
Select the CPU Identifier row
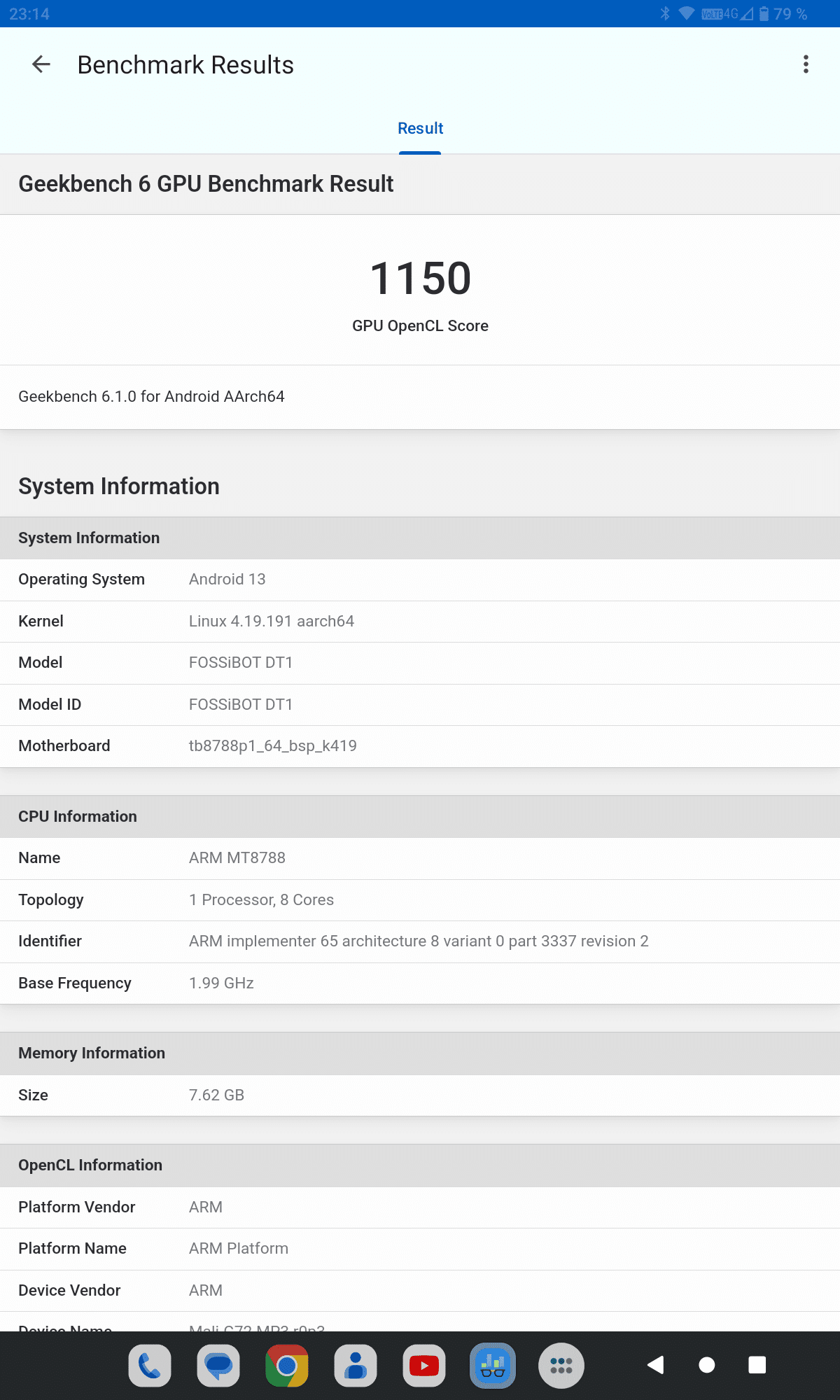420,941
